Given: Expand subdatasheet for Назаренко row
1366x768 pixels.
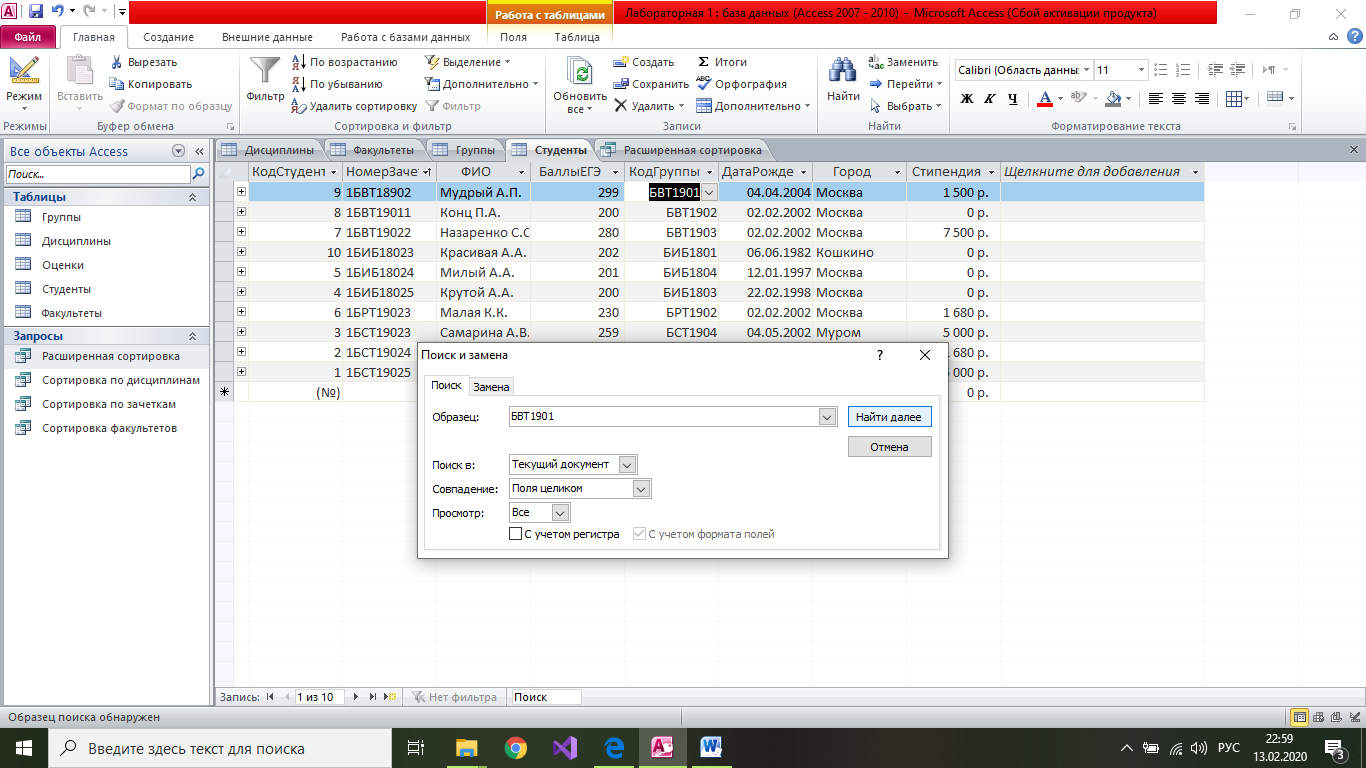Looking at the screenshot, I should click(241, 232).
